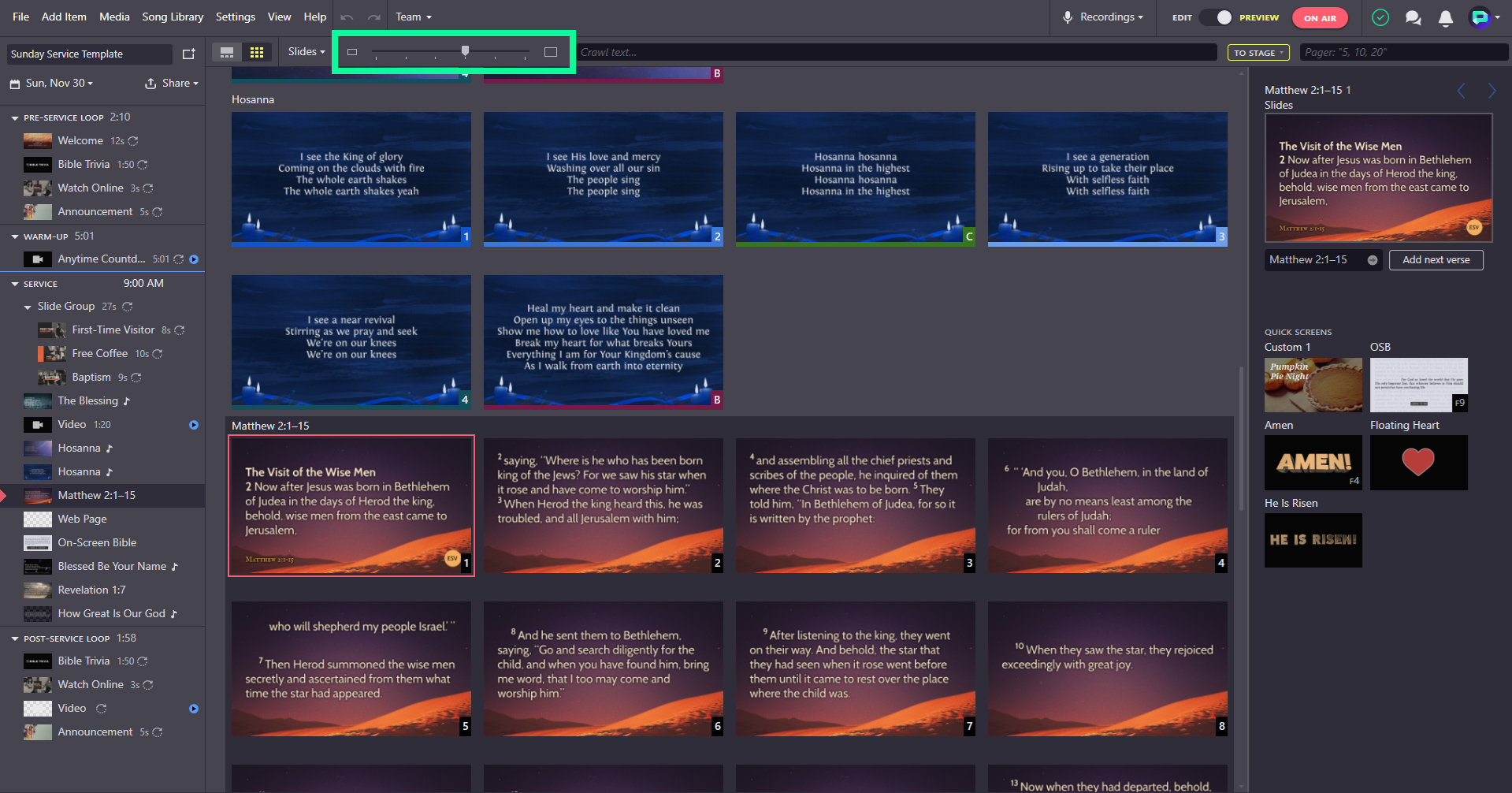Switch to the filmstrip view icon
Viewport: 1512px width, 793px height.
pyautogui.click(x=227, y=52)
